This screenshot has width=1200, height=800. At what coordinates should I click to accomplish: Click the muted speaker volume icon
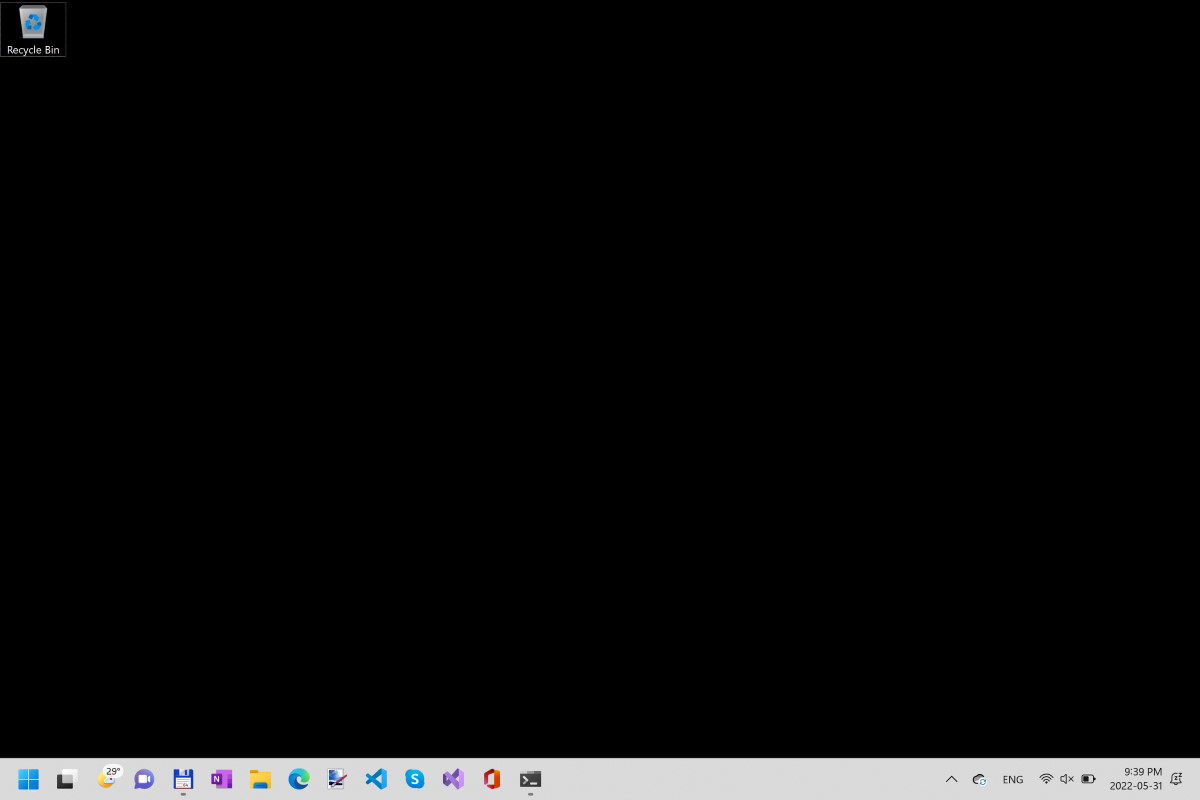tap(1067, 779)
